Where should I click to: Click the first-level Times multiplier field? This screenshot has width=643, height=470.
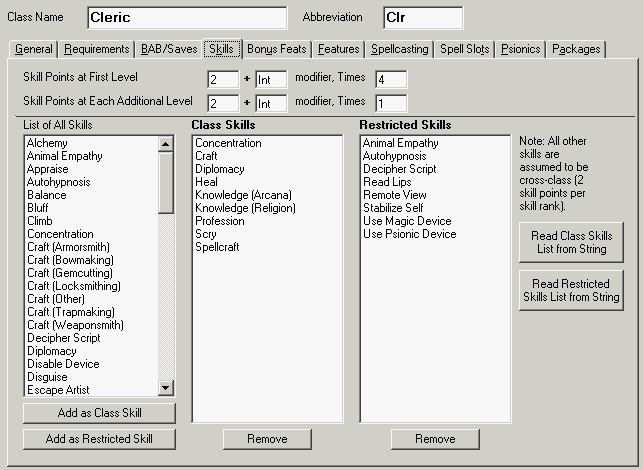point(391,79)
